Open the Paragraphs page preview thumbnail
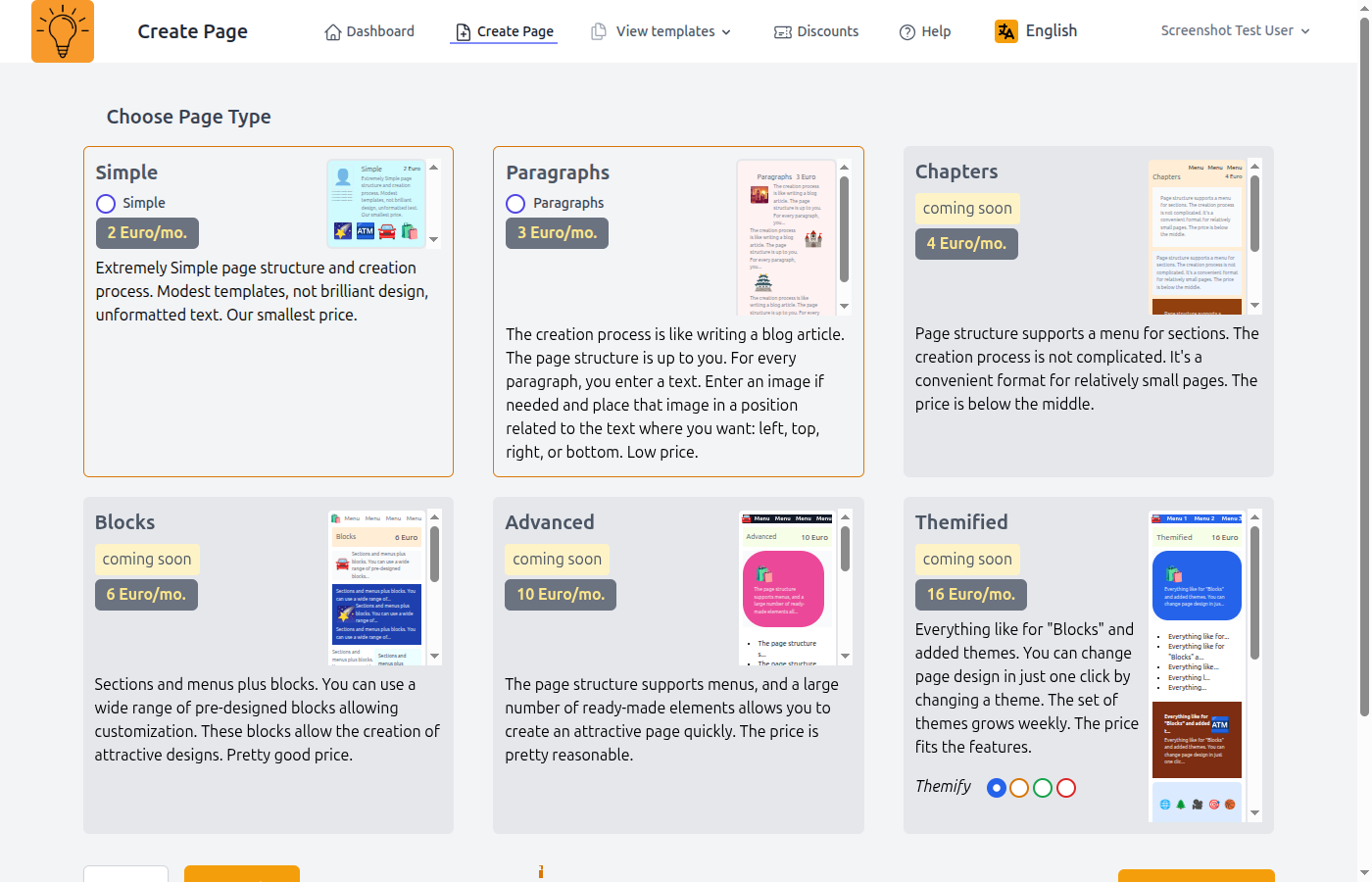This screenshot has height=882, width=1372. click(x=786, y=237)
